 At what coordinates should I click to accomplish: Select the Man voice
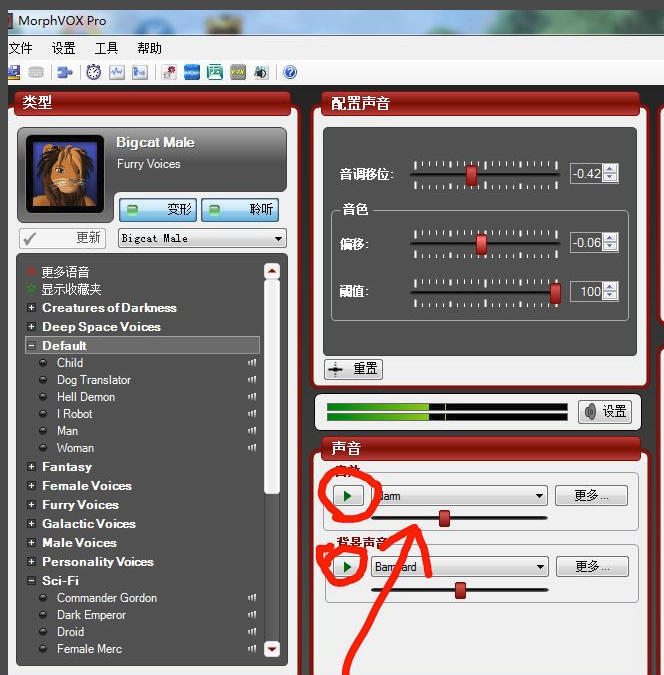click(x=67, y=431)
